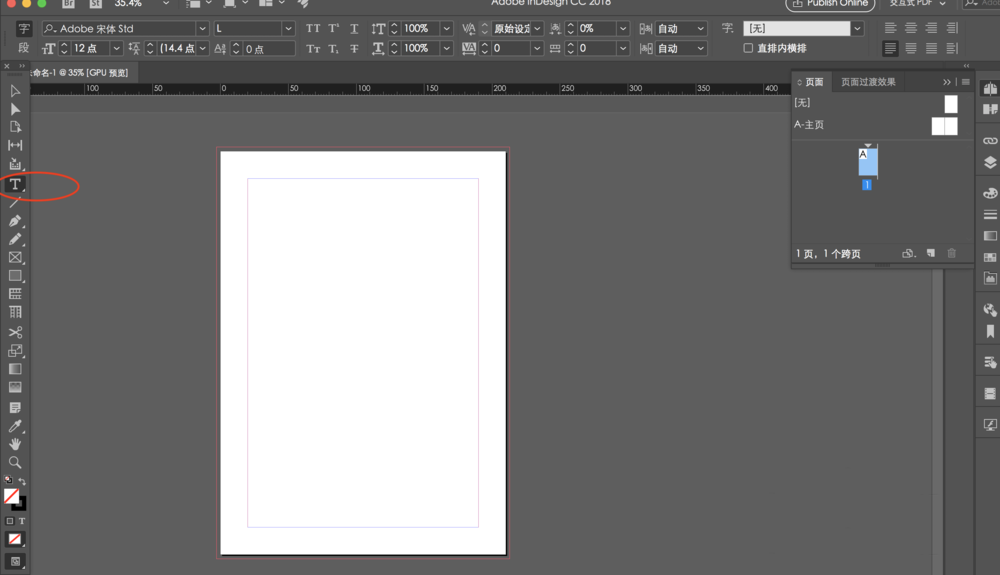Select the Type tool in the toolbox
The width and height of the screenshot is (1000, 575).
click(15, 185)
